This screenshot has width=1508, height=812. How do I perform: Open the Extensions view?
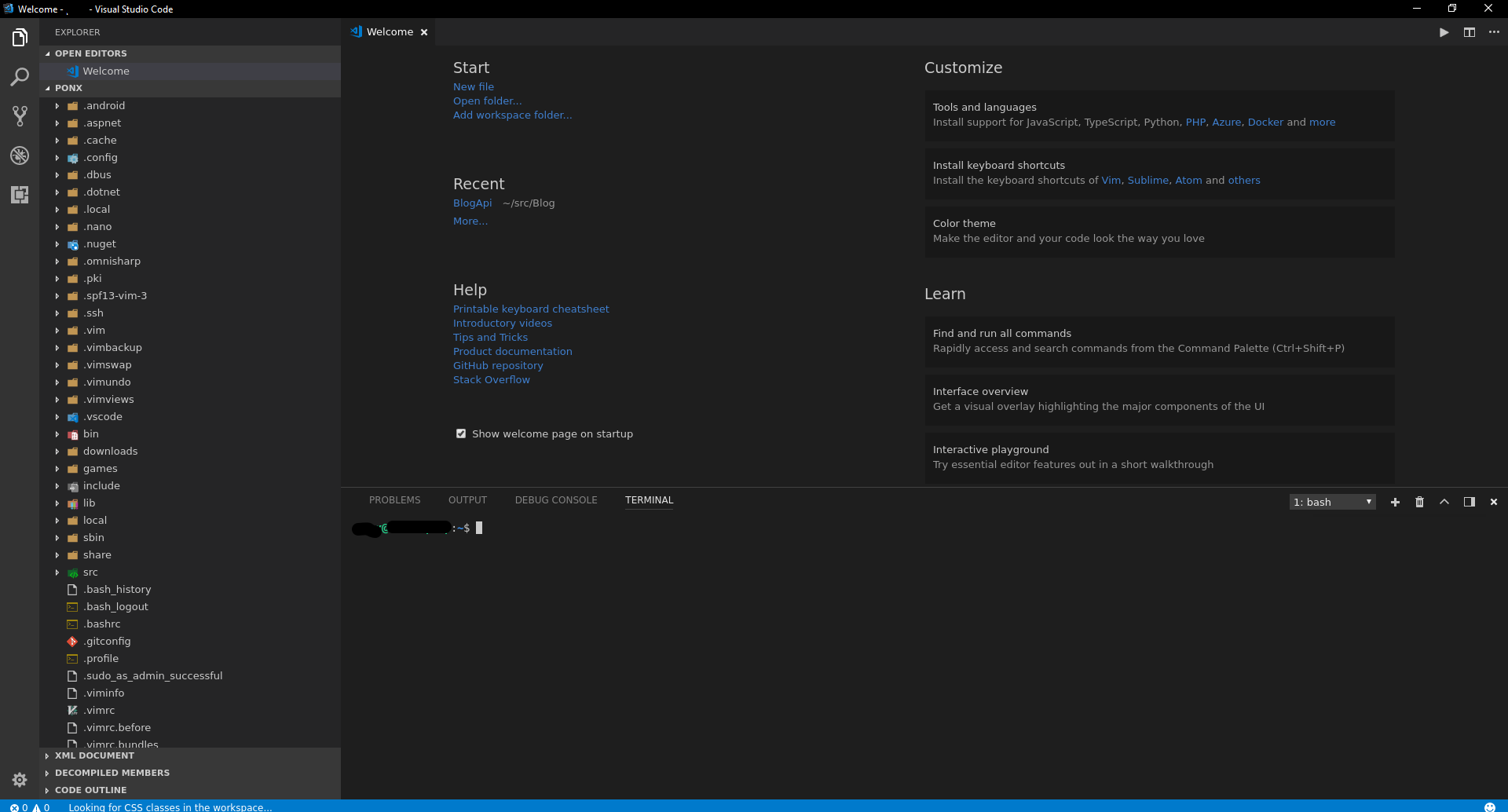click(x=20, y=194)
